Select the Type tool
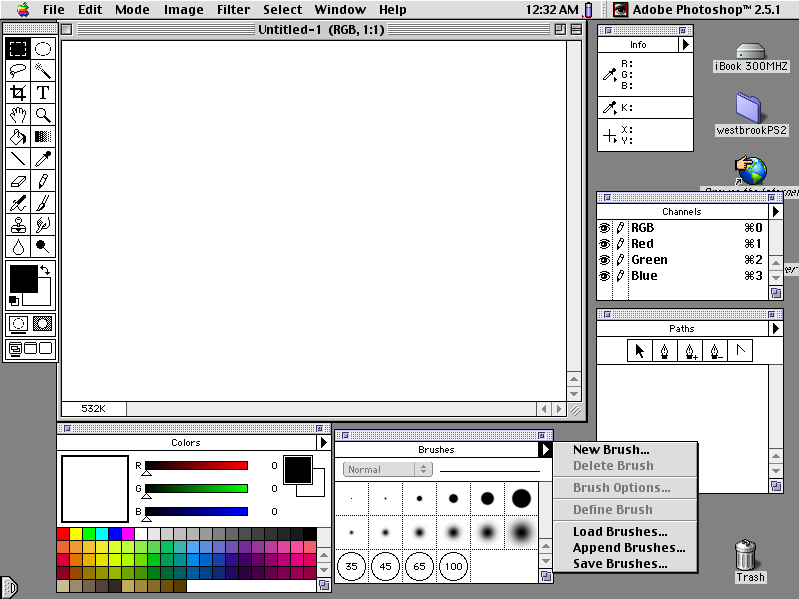 (x=43, y=93)
